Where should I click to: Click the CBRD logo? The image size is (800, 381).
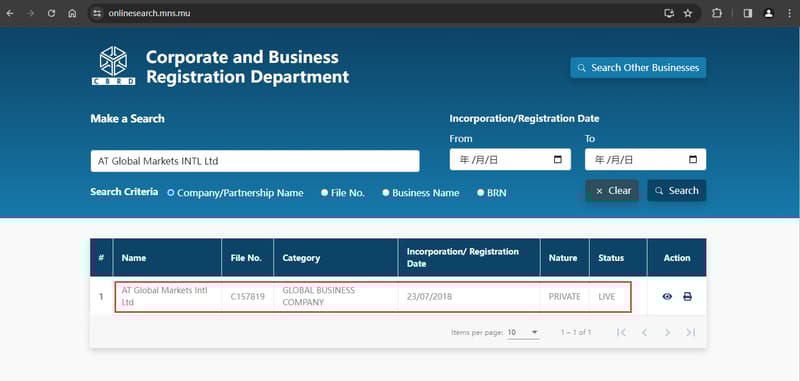click(113, 65)
